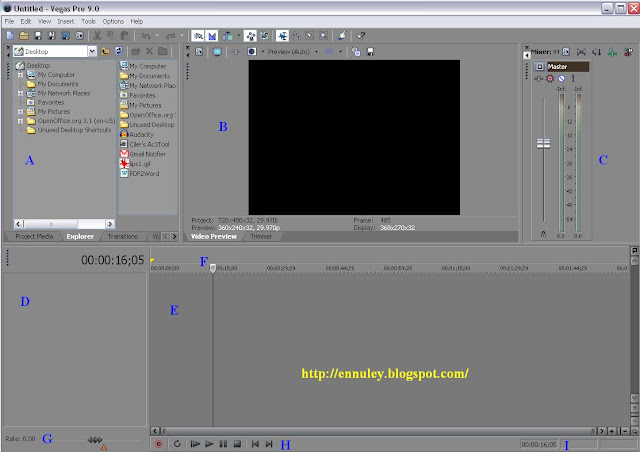Open the Options menu
This screenshot has width=640, height=452.
click(x=113, y=21)
